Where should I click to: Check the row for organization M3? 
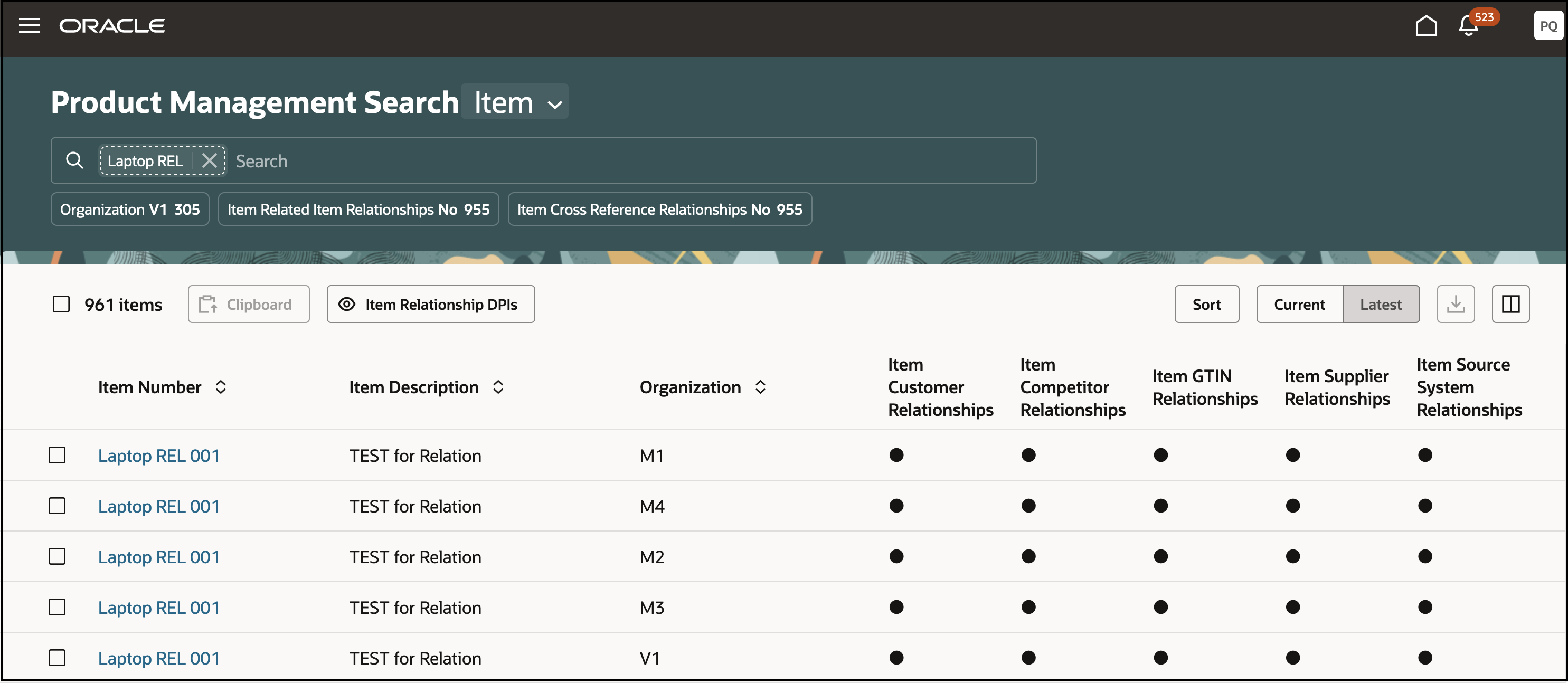[57, 607]
